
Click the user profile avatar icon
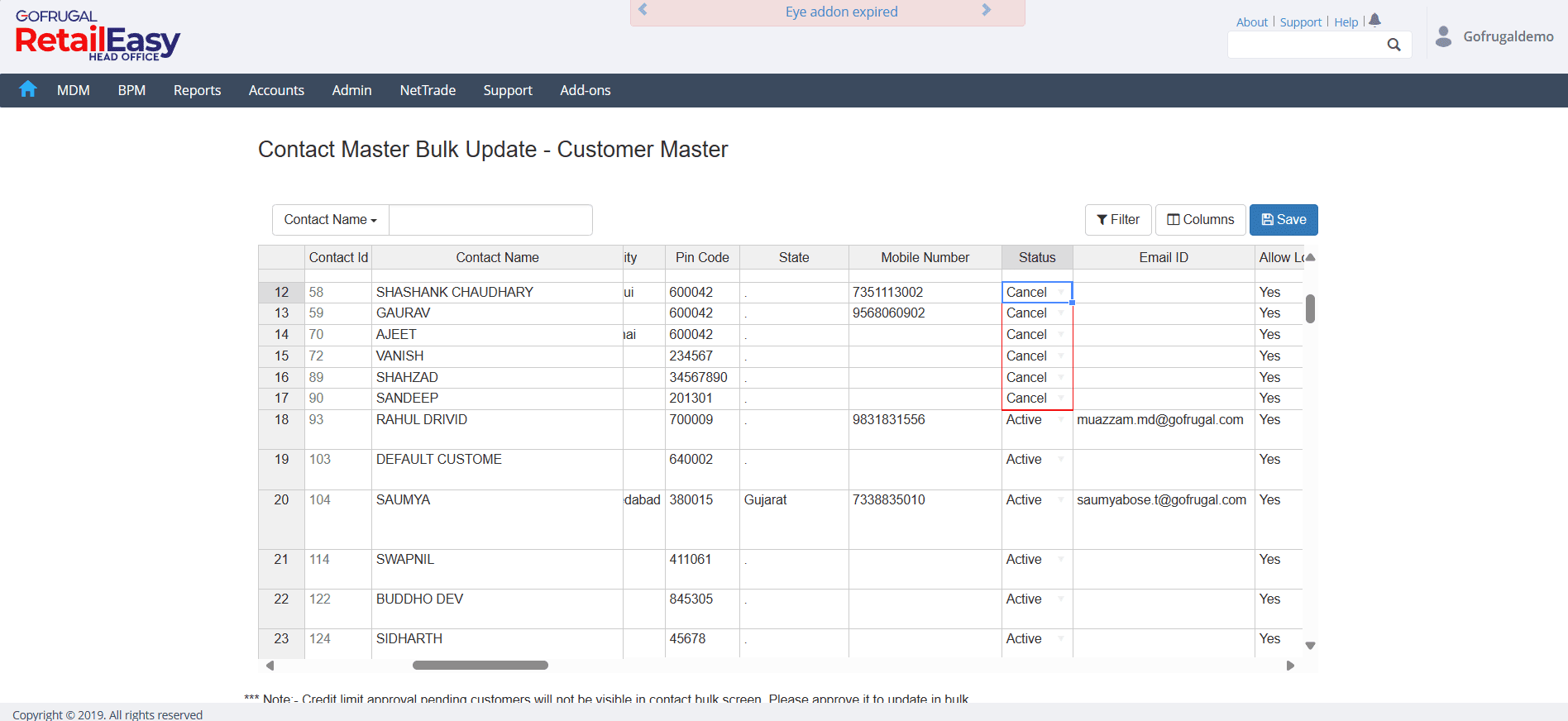click(x=1443, y=36)
